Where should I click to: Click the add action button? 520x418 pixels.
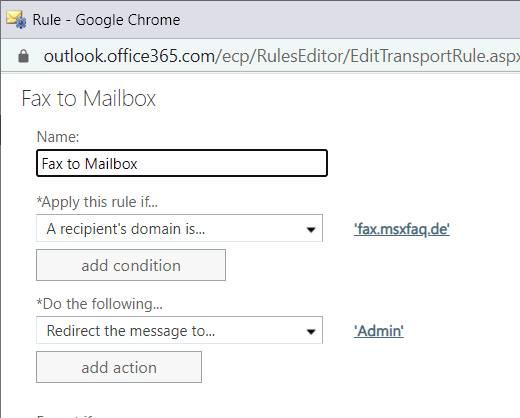coord(119,367)
